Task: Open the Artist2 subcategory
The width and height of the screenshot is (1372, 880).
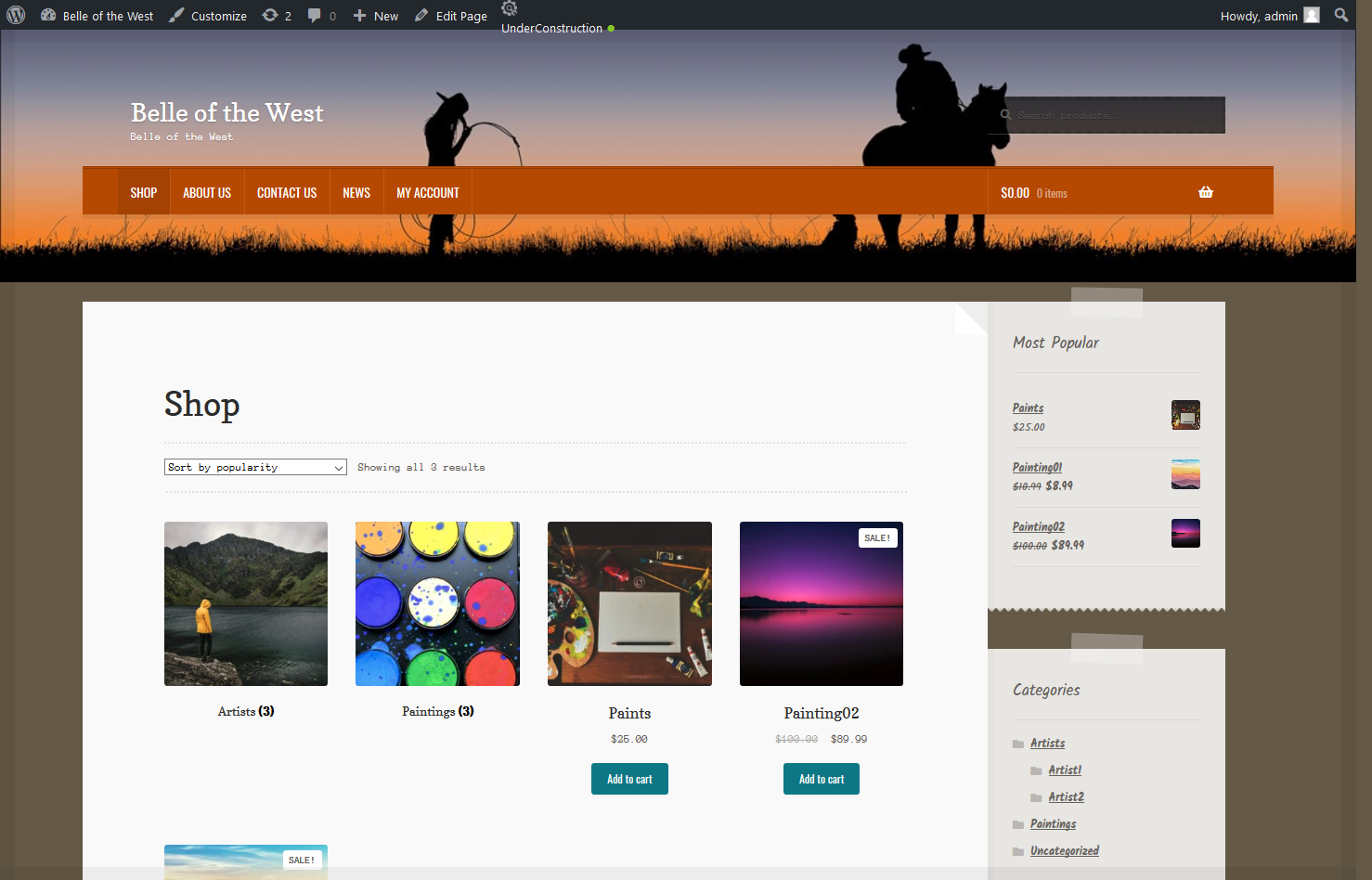Action: pos(1066,796)
